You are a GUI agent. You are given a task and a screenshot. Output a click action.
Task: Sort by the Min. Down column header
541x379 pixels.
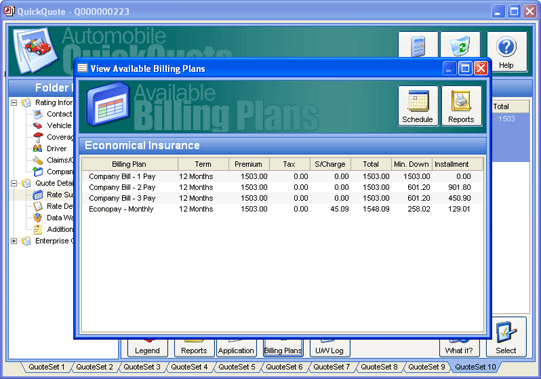pos(412,164)
